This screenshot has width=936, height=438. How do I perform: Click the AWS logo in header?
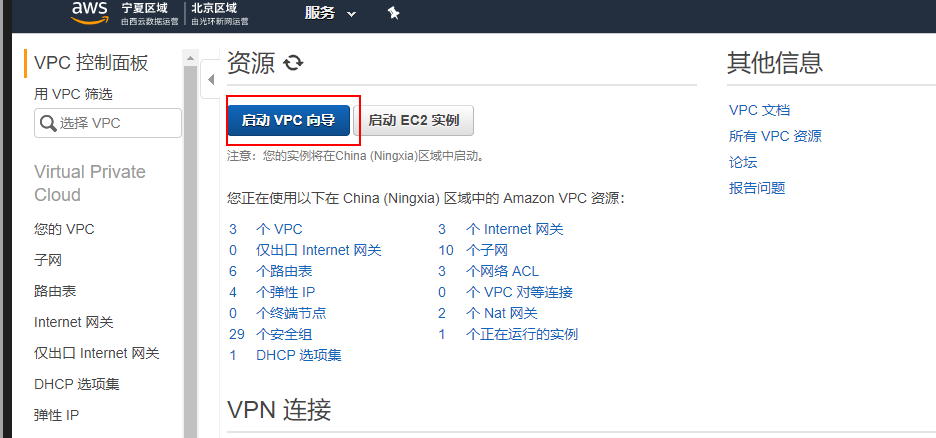pos(90,13)
